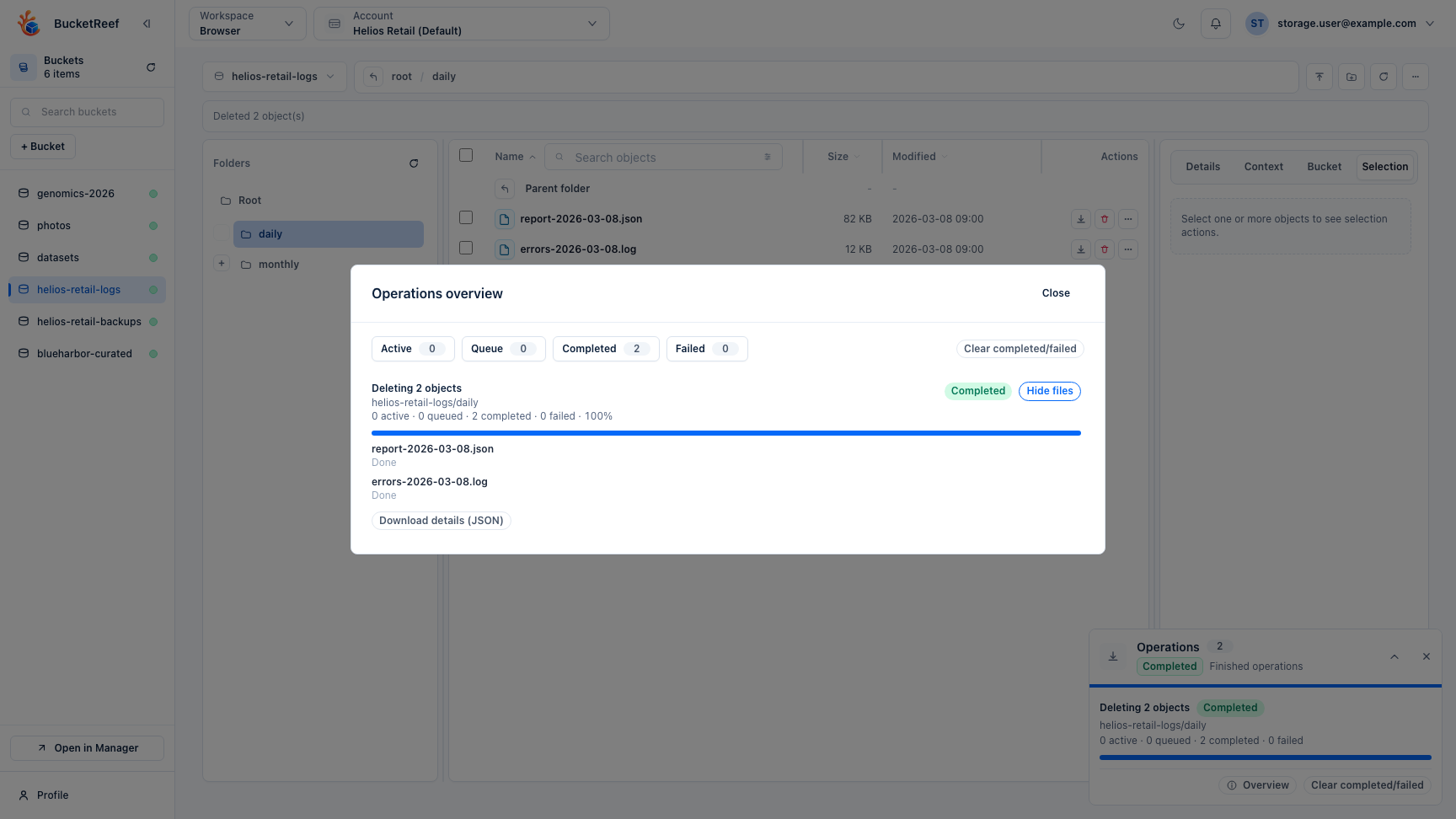Filter operations by Failed
1456x819 pixels.
[x=707, y=349]
